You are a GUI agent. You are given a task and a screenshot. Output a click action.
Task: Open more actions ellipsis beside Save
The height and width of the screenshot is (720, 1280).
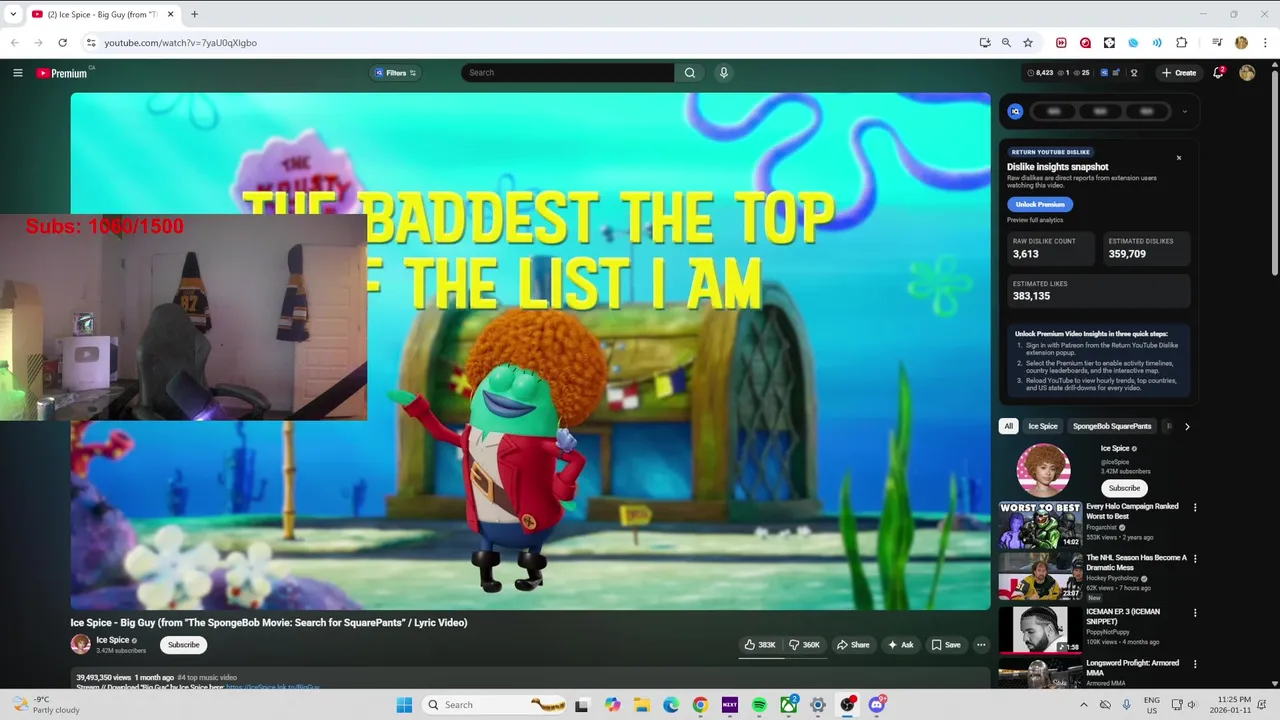click(x=981, y=645)
